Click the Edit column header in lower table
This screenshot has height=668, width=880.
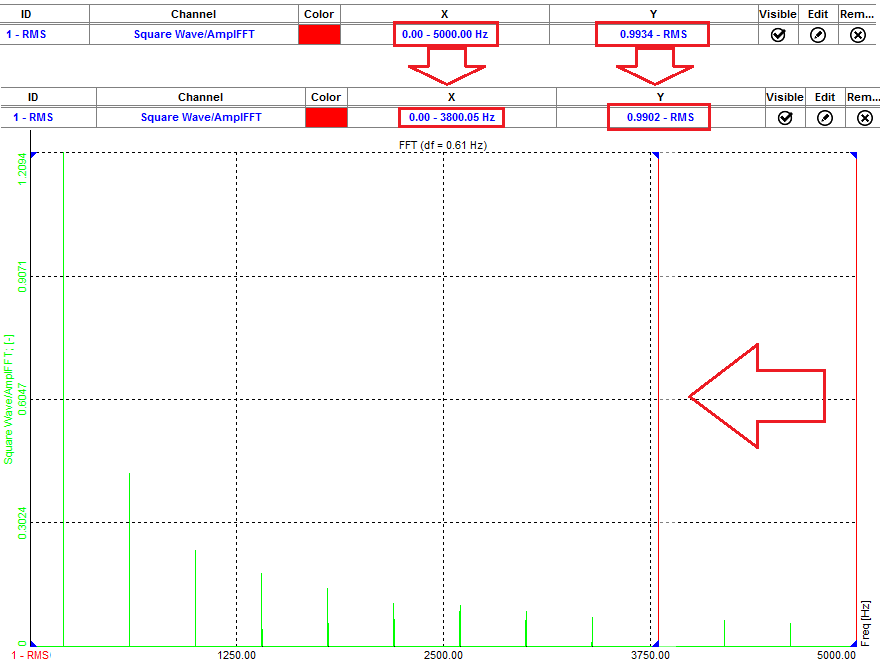tap(824, 97)
